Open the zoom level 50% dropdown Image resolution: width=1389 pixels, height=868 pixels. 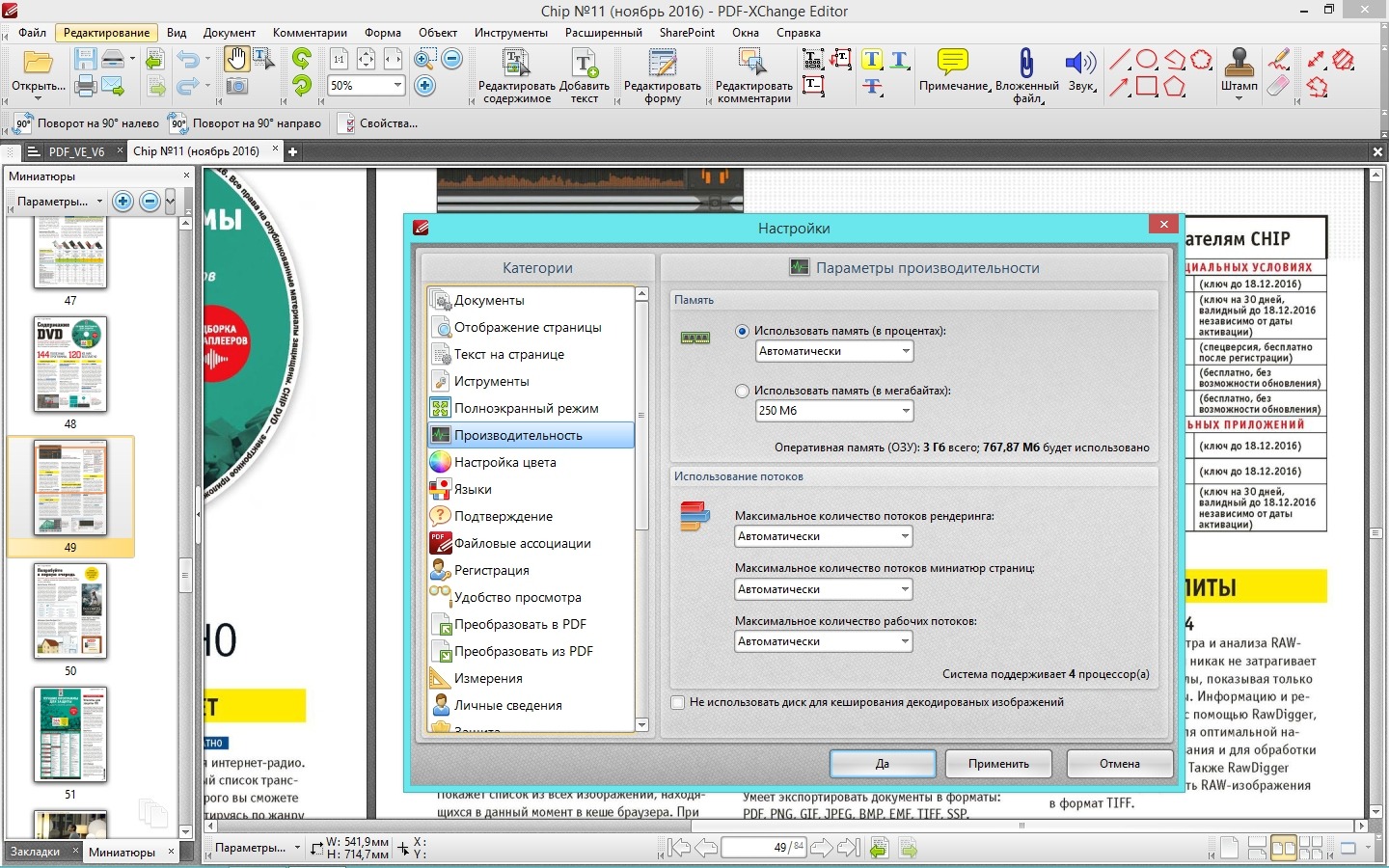pyautogui.click(x=396, y=86)
